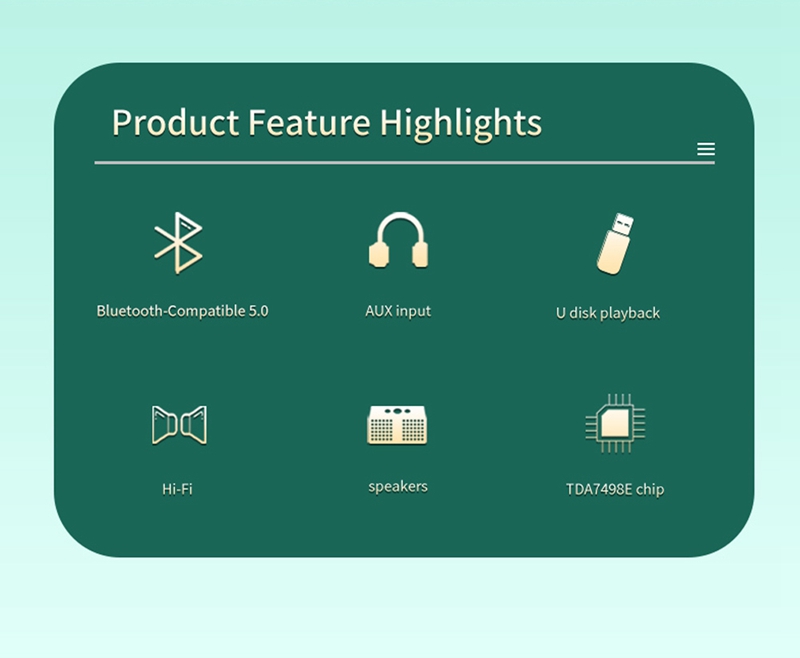Click the left horn of the Hi-Fi icon
The width and height of the screenshot is (800, 658).
coord(164,425)
